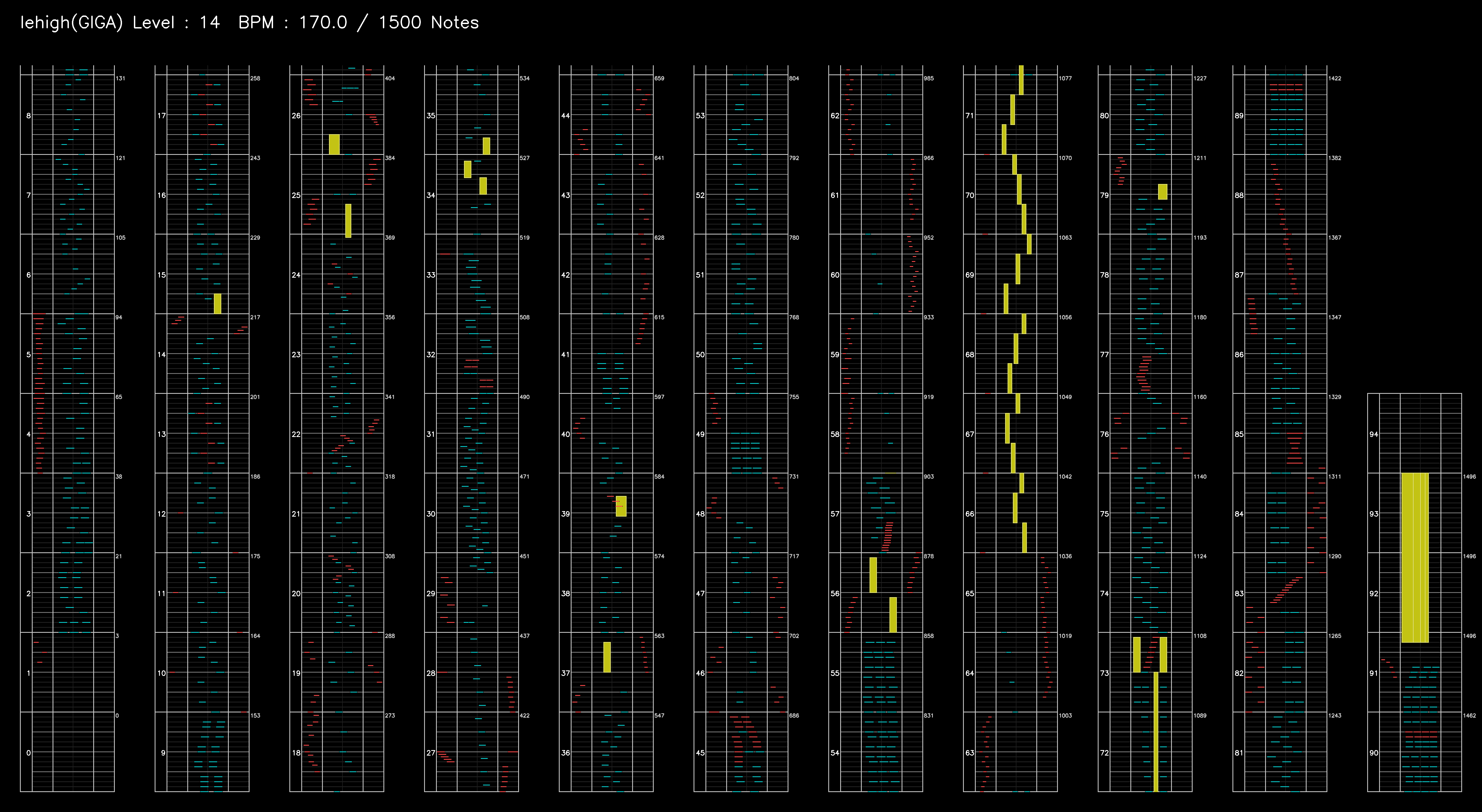Image resolution: width=1482 pixels, height=812 pixels.
Task: Select measure number 62 label
Action: point(835,116)
